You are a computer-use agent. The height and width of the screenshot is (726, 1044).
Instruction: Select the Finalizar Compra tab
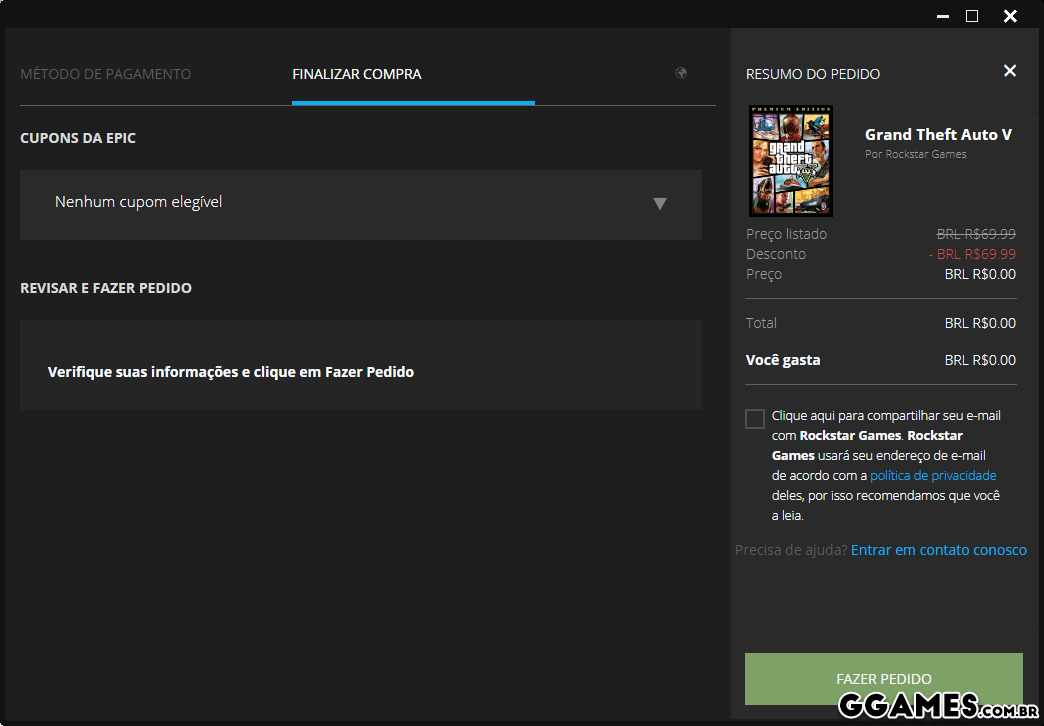pos(357,74)
